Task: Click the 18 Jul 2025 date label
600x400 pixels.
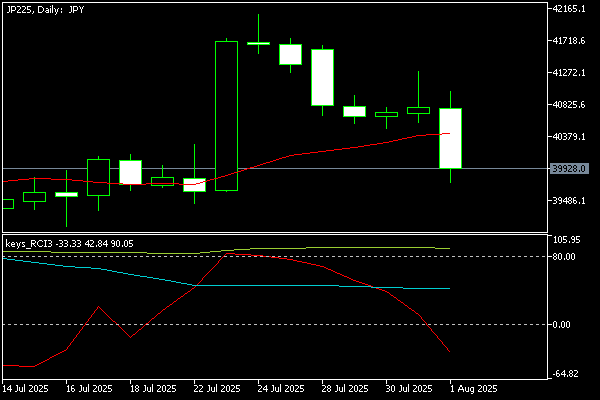Action: click(153, 389)
